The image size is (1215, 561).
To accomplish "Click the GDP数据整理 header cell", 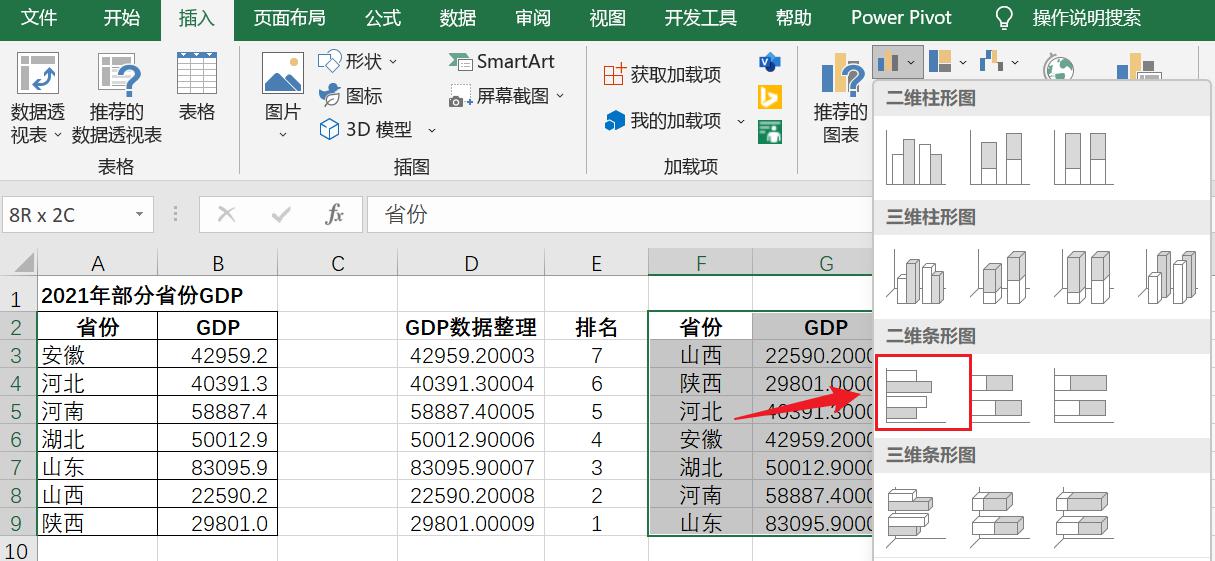I will (x=471, y=327).
